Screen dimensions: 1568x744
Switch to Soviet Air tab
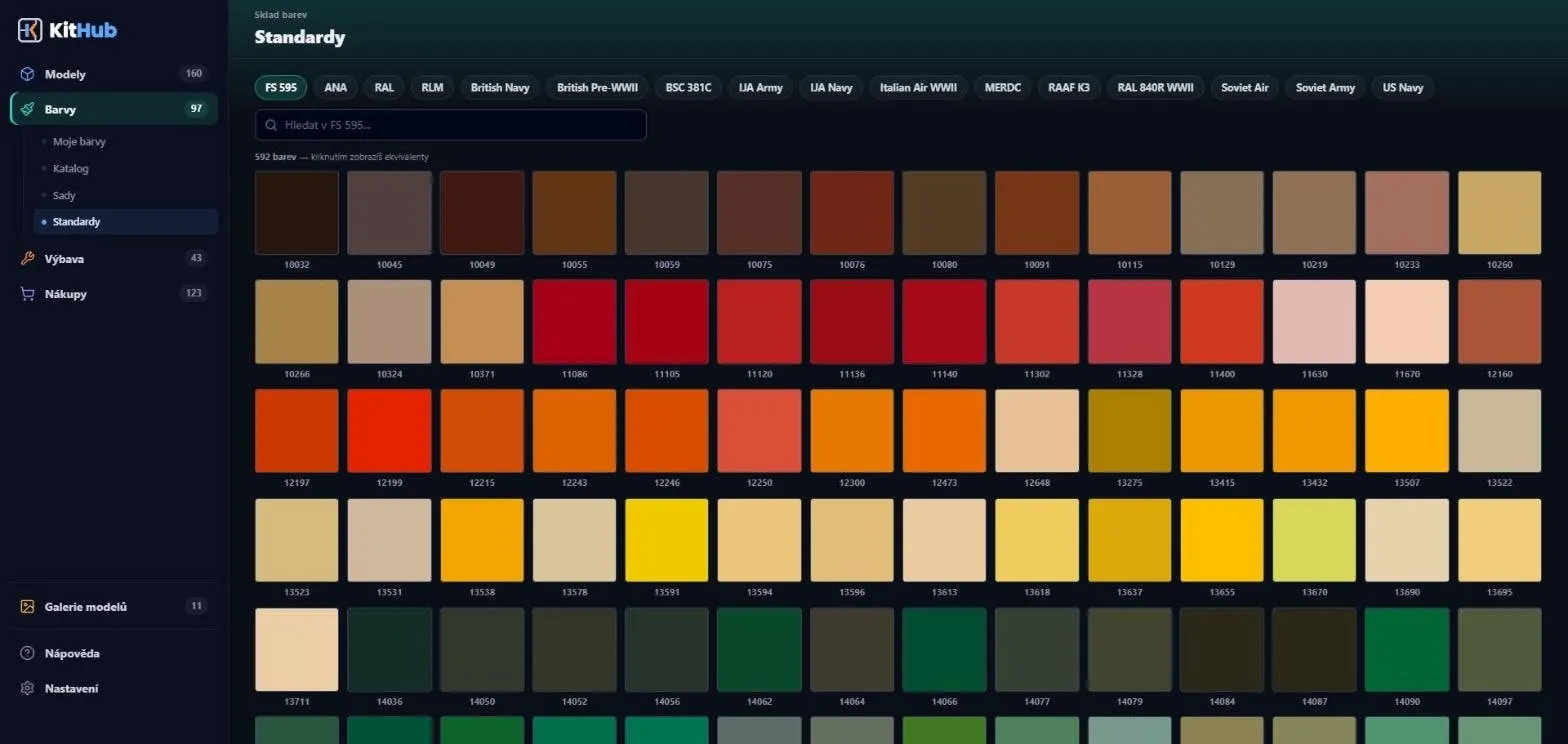click(1245, 88)
